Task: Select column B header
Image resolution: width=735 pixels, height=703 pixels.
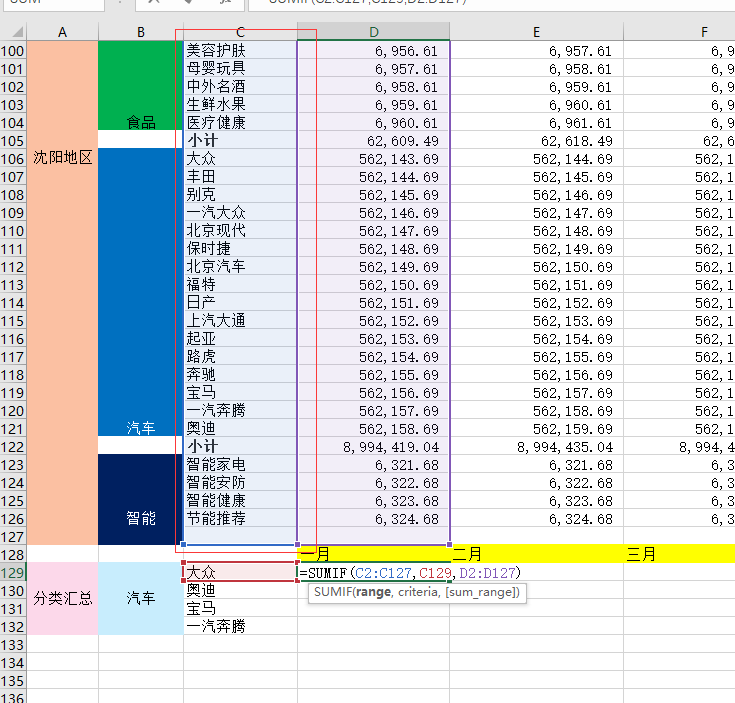Action: point(141,32)
